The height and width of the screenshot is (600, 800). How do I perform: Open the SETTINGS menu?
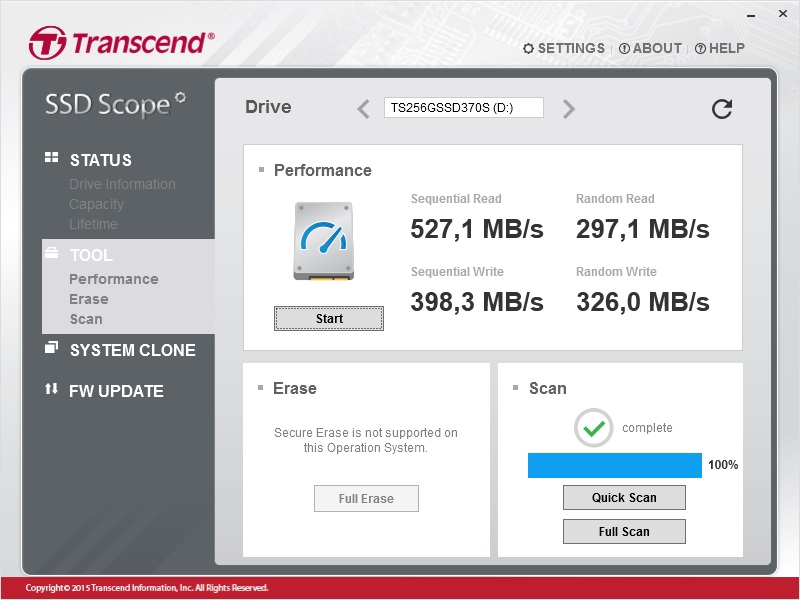pos(564,48)
